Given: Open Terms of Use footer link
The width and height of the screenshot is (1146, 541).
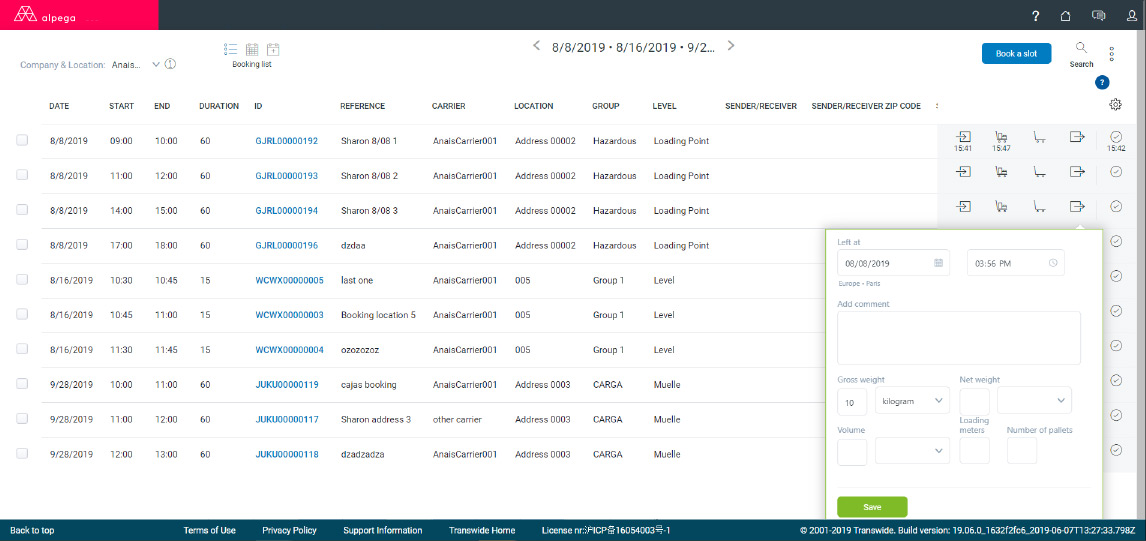Looking at the screenshot, I should (209, 530).
